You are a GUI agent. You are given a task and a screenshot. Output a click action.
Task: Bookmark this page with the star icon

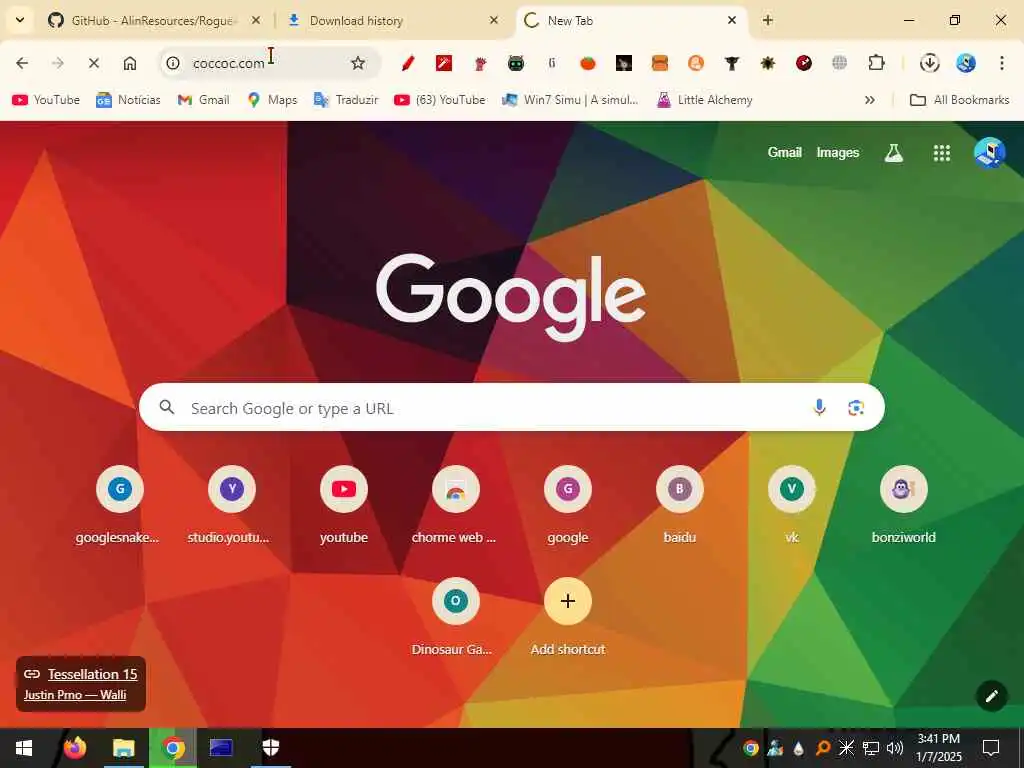(358, 63)
